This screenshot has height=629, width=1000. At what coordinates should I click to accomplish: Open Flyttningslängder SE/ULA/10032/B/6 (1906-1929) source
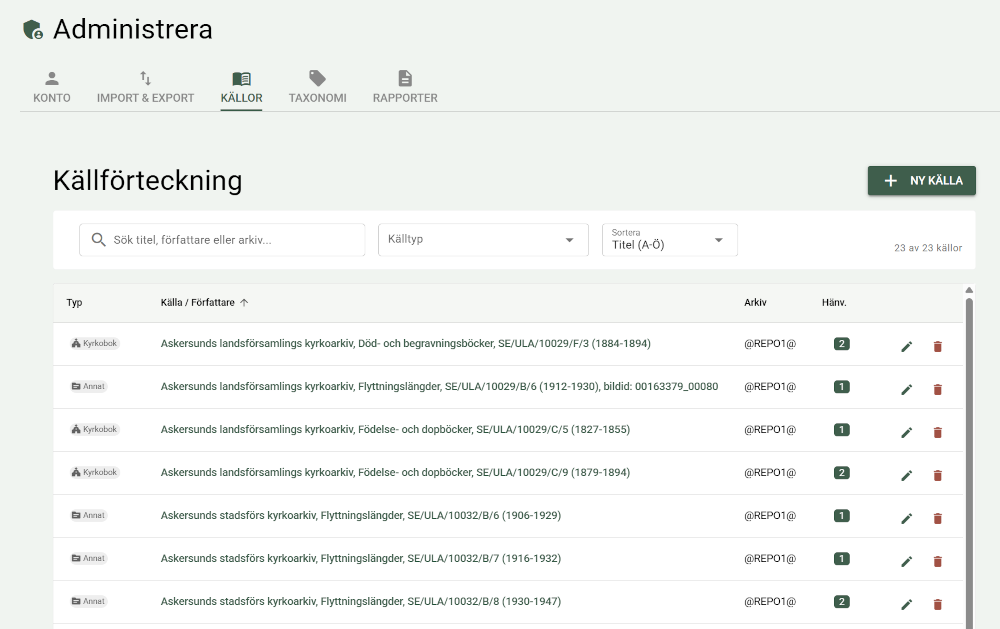pos(361,515)
